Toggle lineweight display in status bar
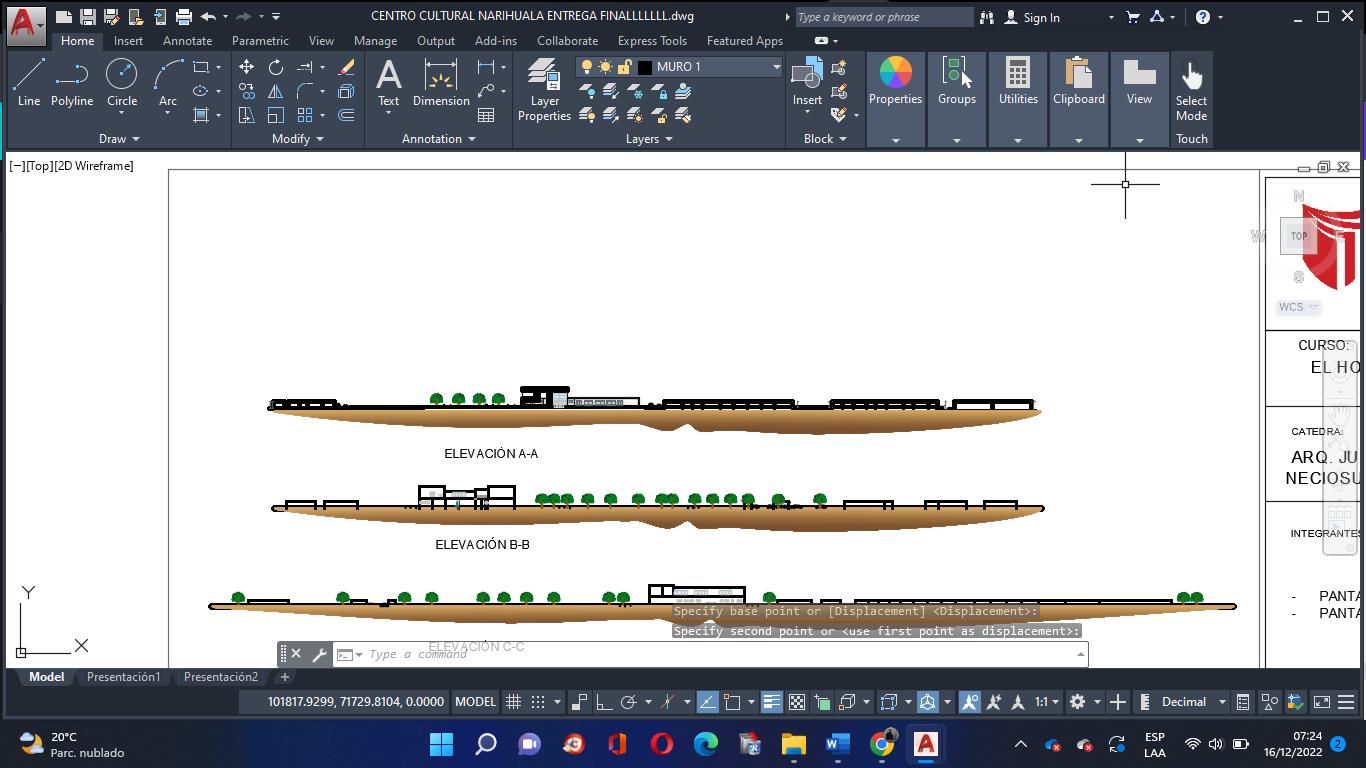 pyautogui.click(x=771, y=702)
